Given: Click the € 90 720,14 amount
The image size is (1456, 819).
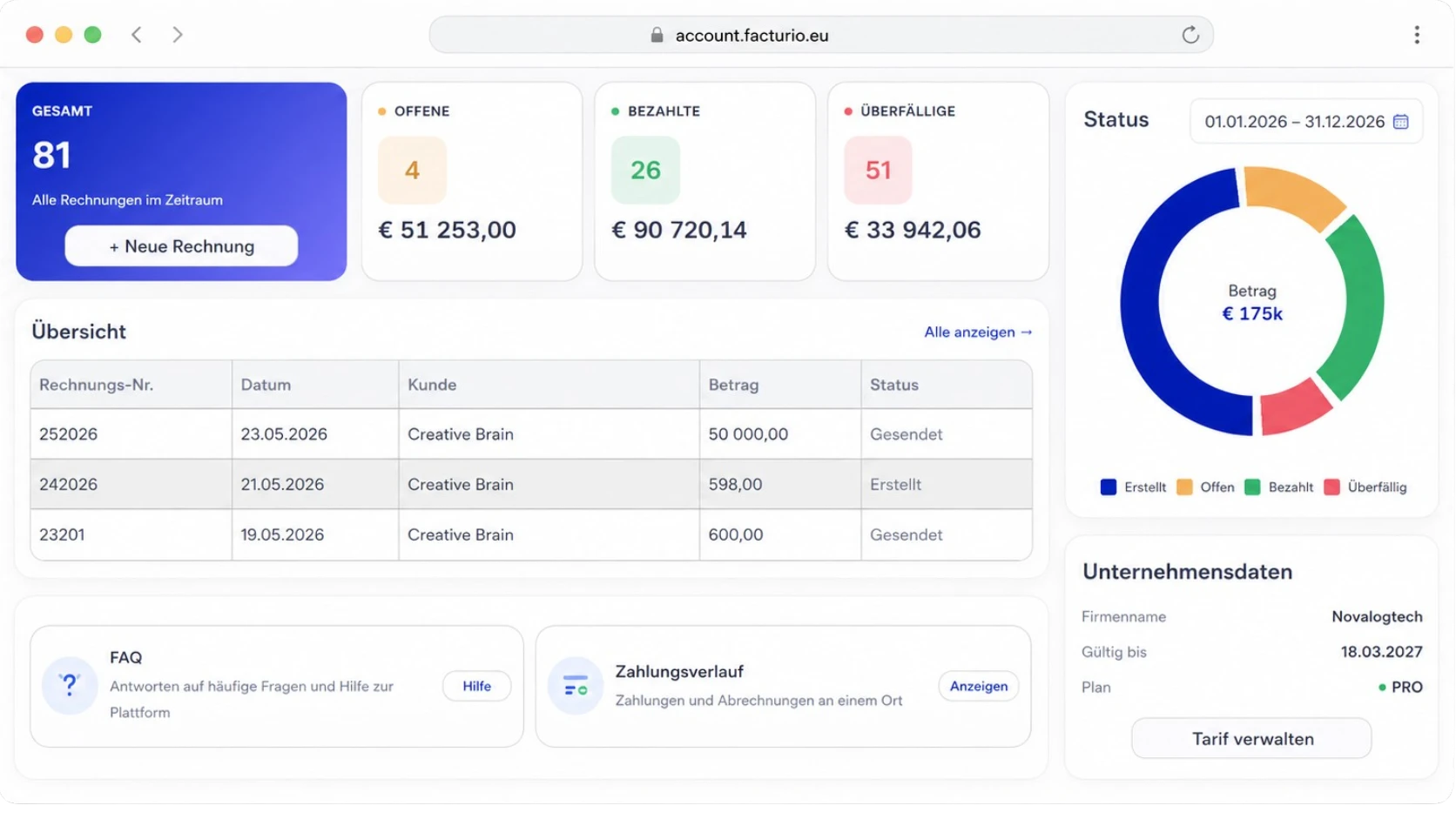Looking at the screenshot, I should pos(679,230).
